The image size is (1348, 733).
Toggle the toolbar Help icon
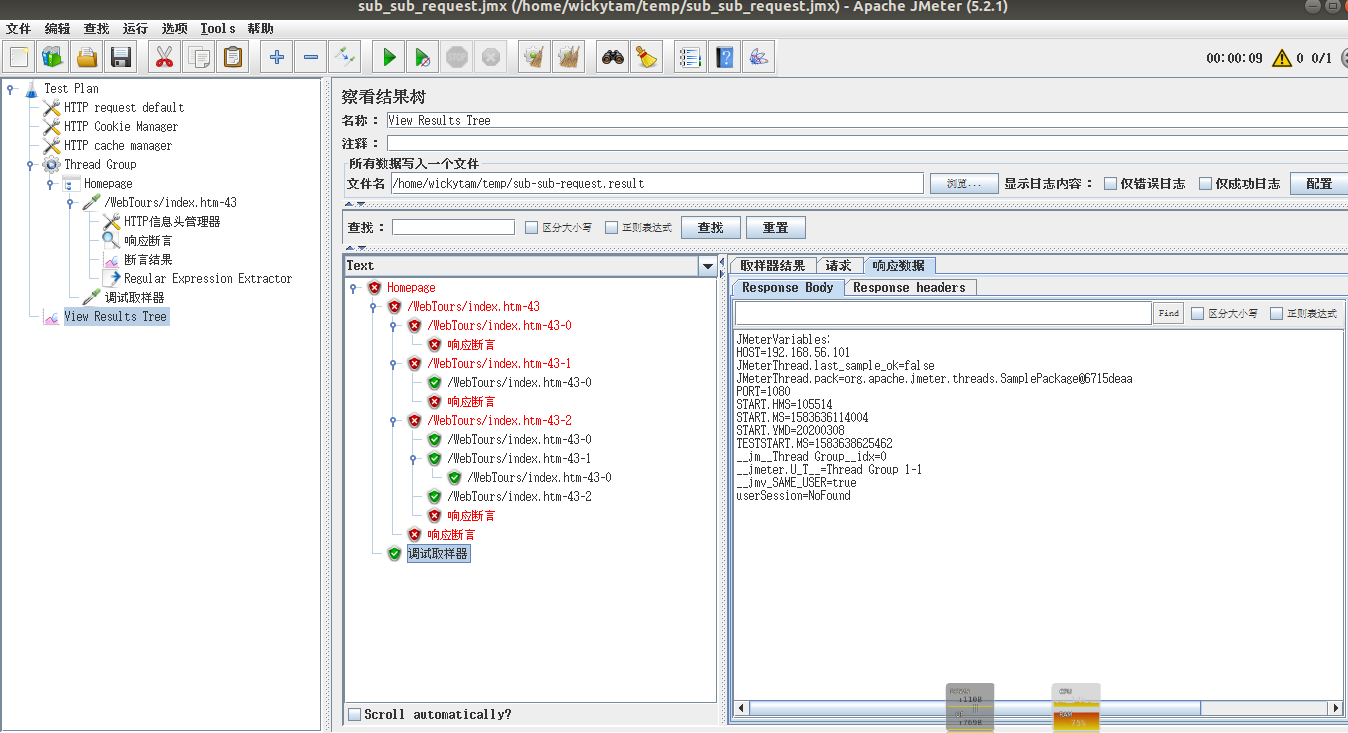[x=723, y=56]
